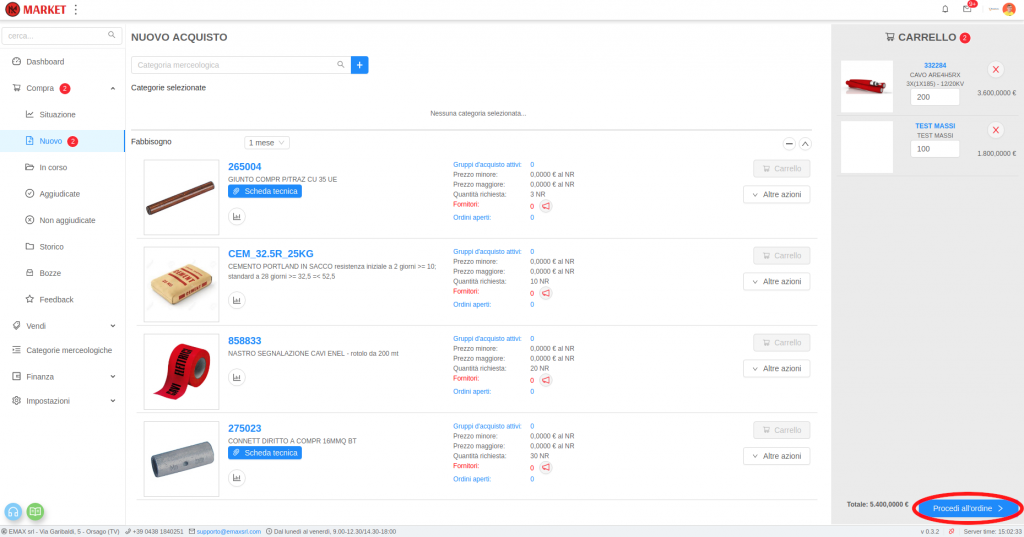Click the blue plus button beside category search
1024x537 pixels.
click(360, 65)
